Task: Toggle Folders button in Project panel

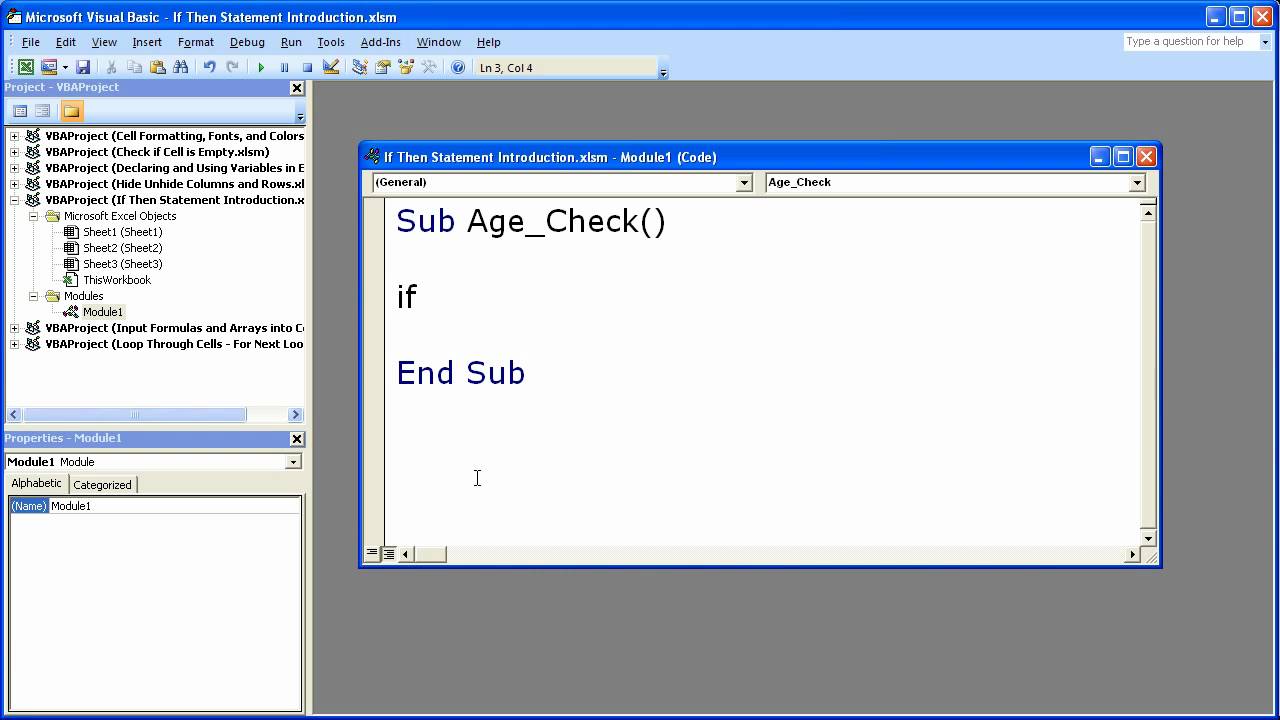Action: (71, 111)
